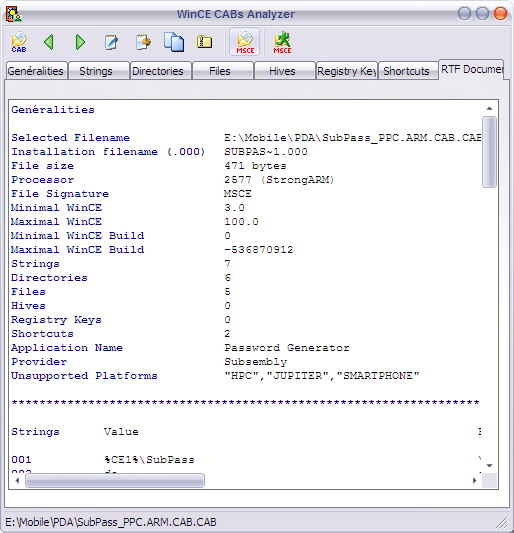Go to previous item with green left arrow

click(x=49, y=42)
